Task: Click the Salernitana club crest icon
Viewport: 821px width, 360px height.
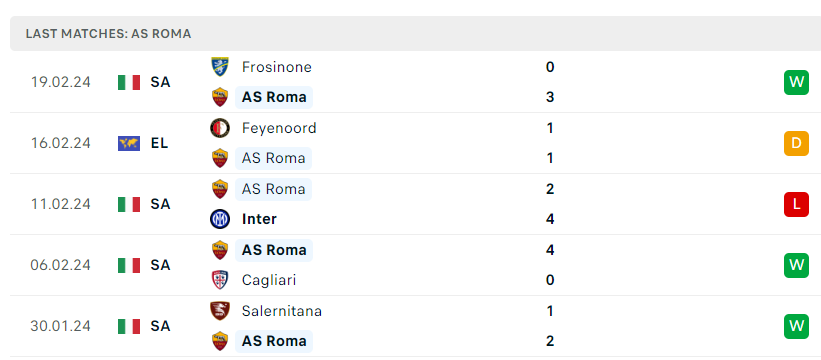Action: pyautogui.click(x=219, y=311)
